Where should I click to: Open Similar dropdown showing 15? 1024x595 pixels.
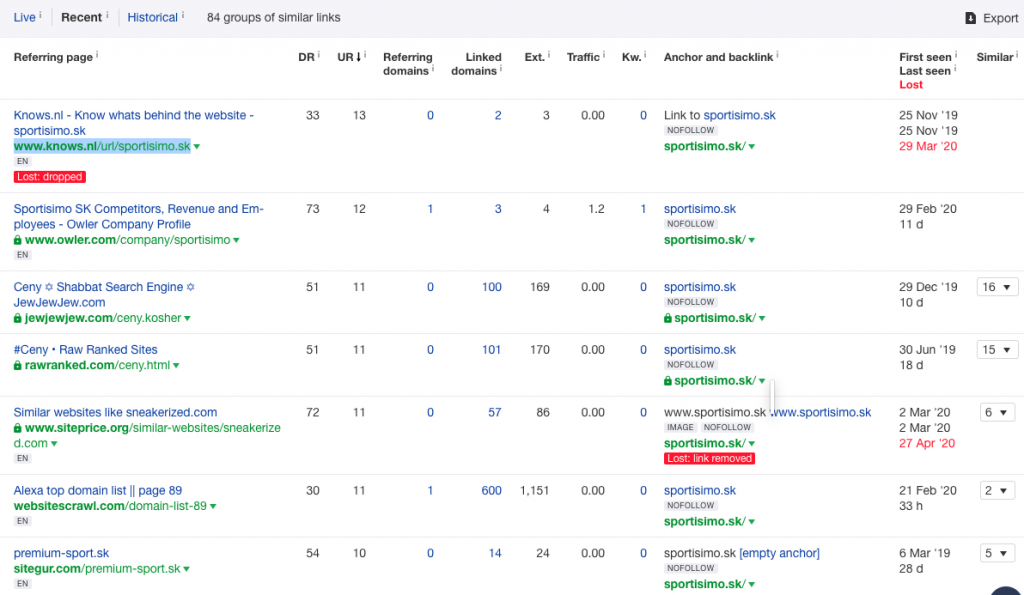click(997, 350)
